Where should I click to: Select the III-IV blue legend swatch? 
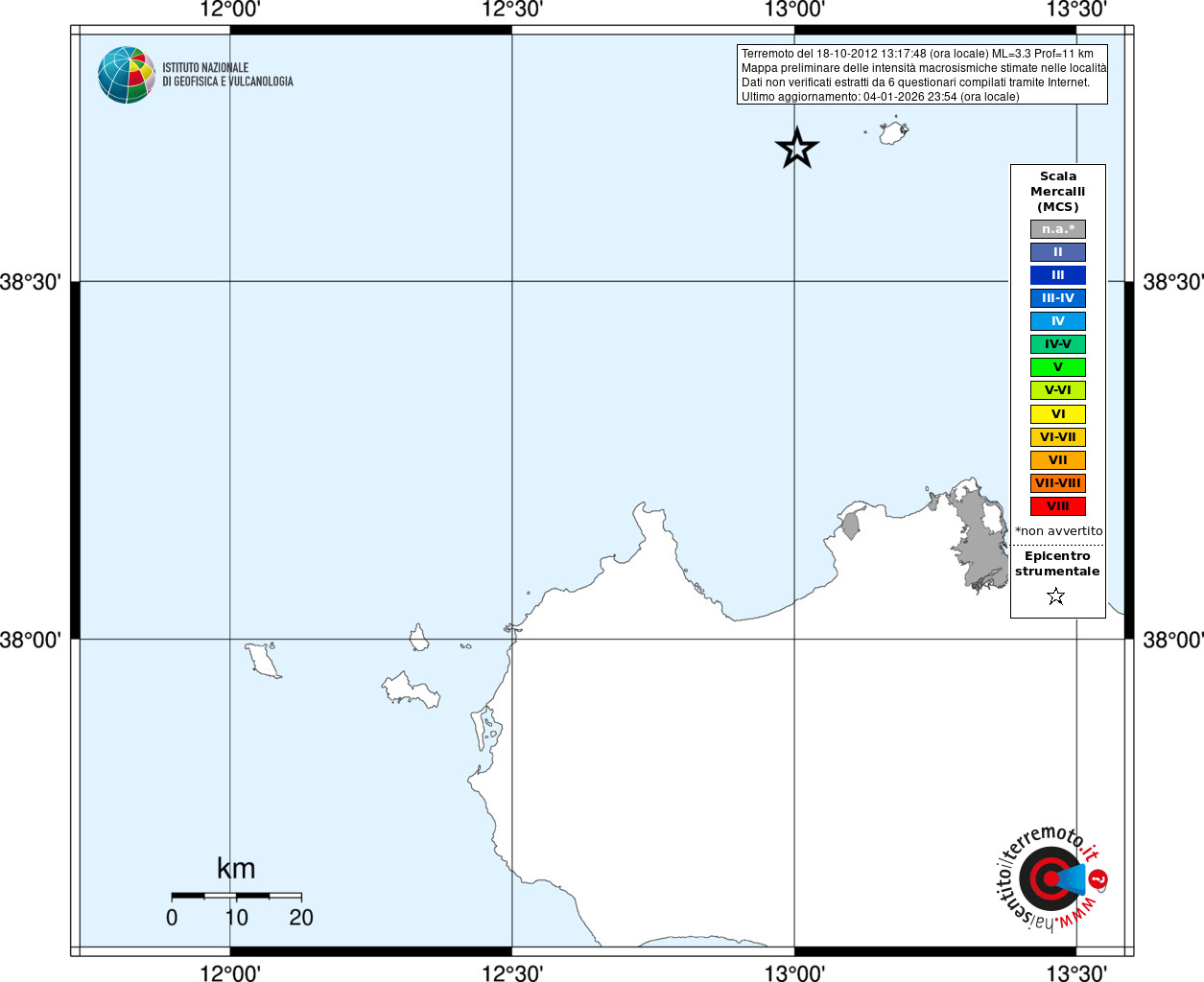[x=1058, y=298]
